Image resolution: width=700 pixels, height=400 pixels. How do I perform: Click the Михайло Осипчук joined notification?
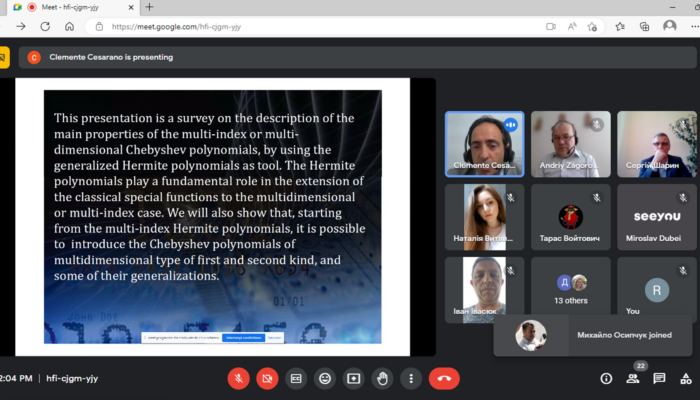pyautogui.click(x=593, y=335)
